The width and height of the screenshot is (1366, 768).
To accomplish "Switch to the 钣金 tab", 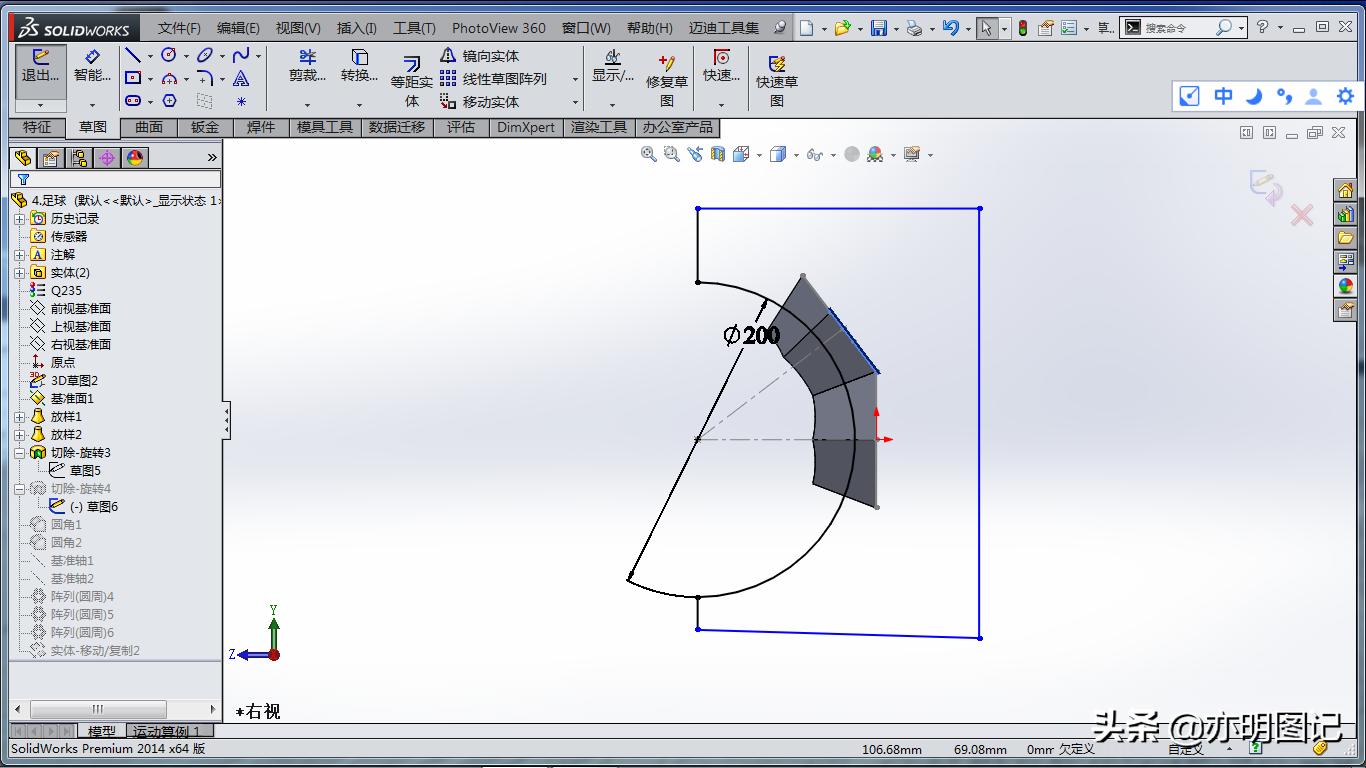I will click(x=205, y=127).
